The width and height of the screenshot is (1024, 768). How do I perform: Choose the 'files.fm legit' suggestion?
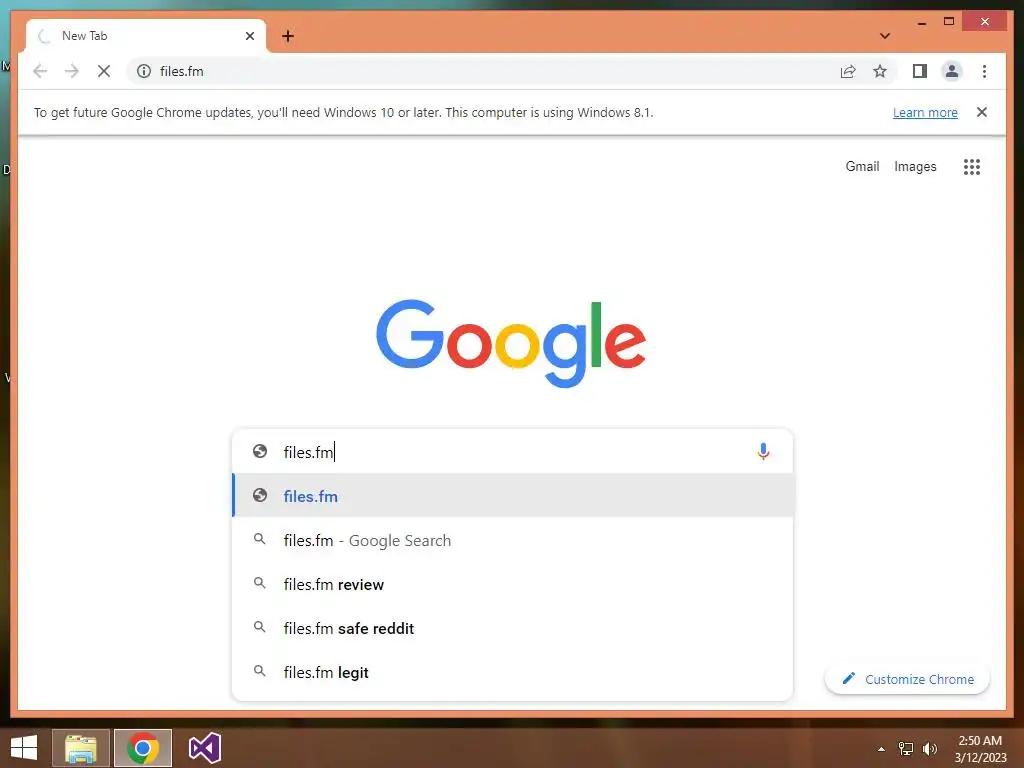coord(513,673)
